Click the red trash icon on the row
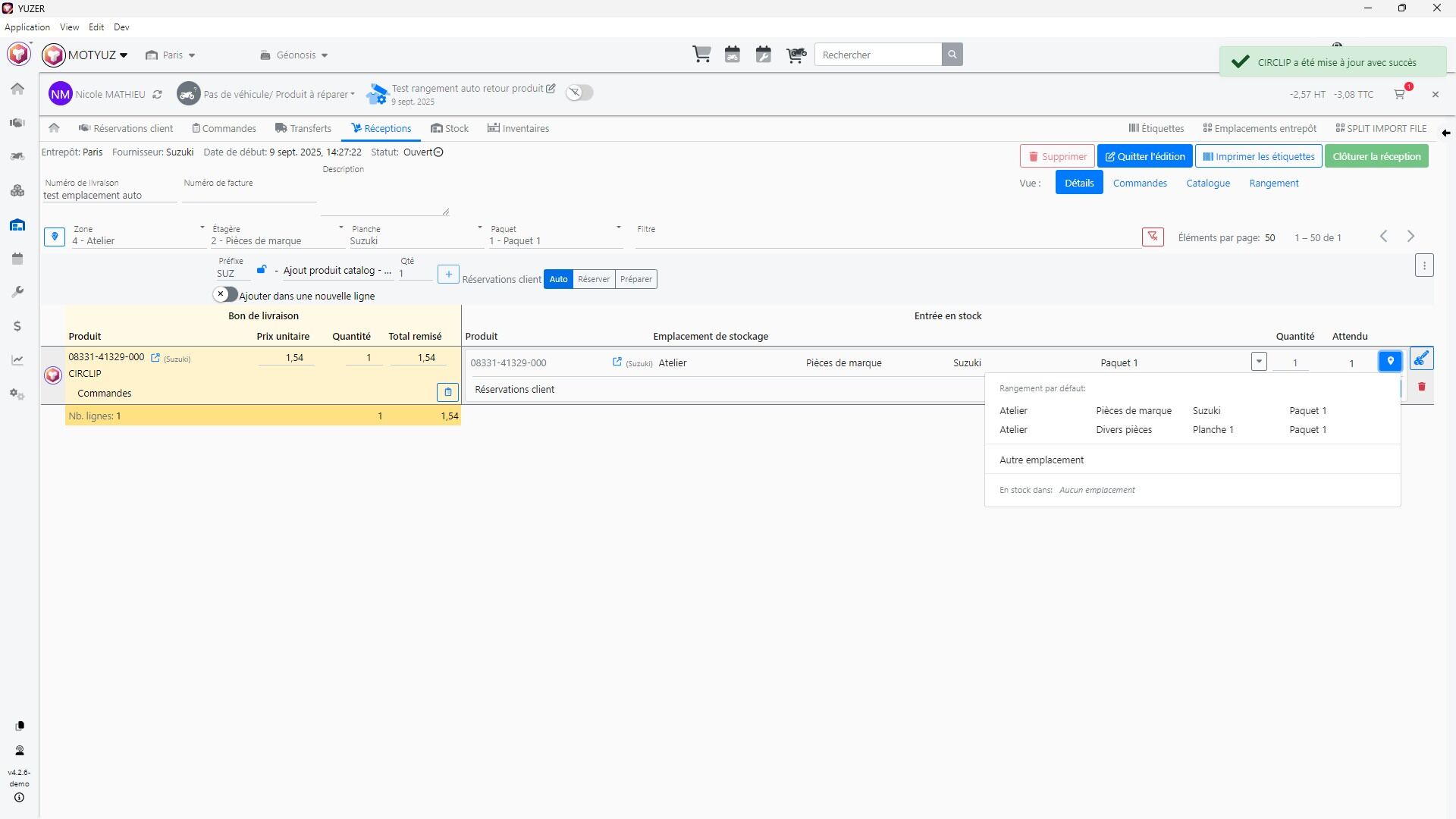Image resolution: width=1456 pixels, height=819 pixels. click(x=1422, y=387)
